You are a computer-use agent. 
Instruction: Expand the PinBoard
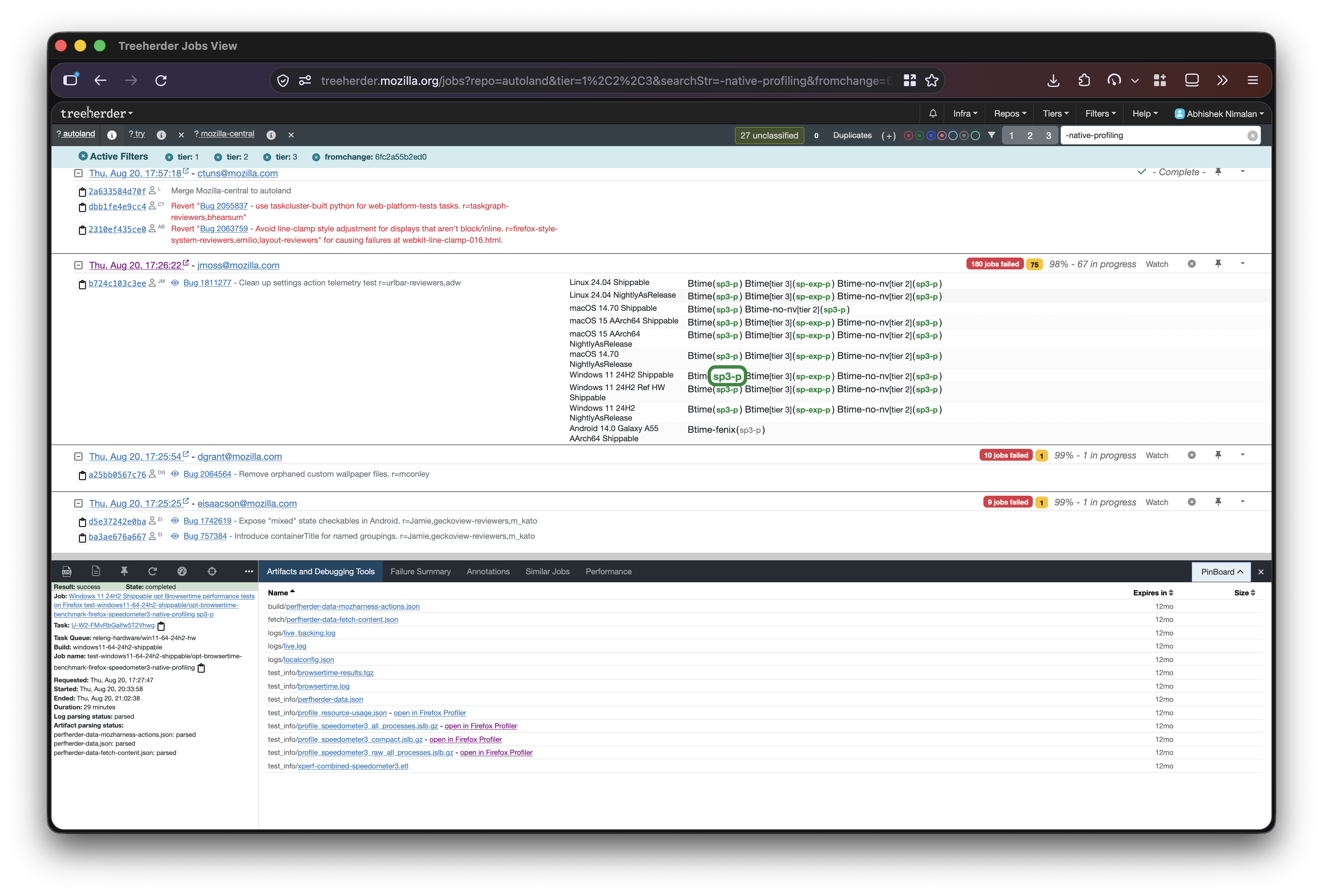1222,572
